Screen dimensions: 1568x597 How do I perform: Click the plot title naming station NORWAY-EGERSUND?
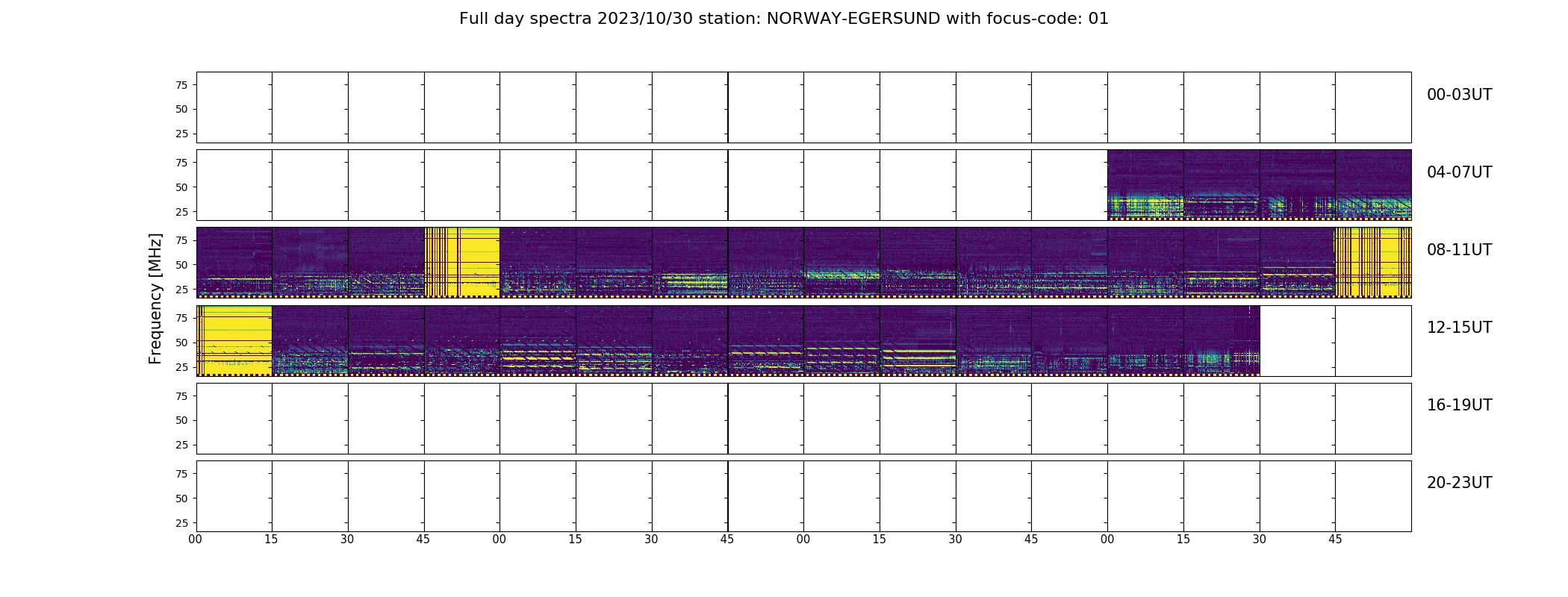[783, 19]
